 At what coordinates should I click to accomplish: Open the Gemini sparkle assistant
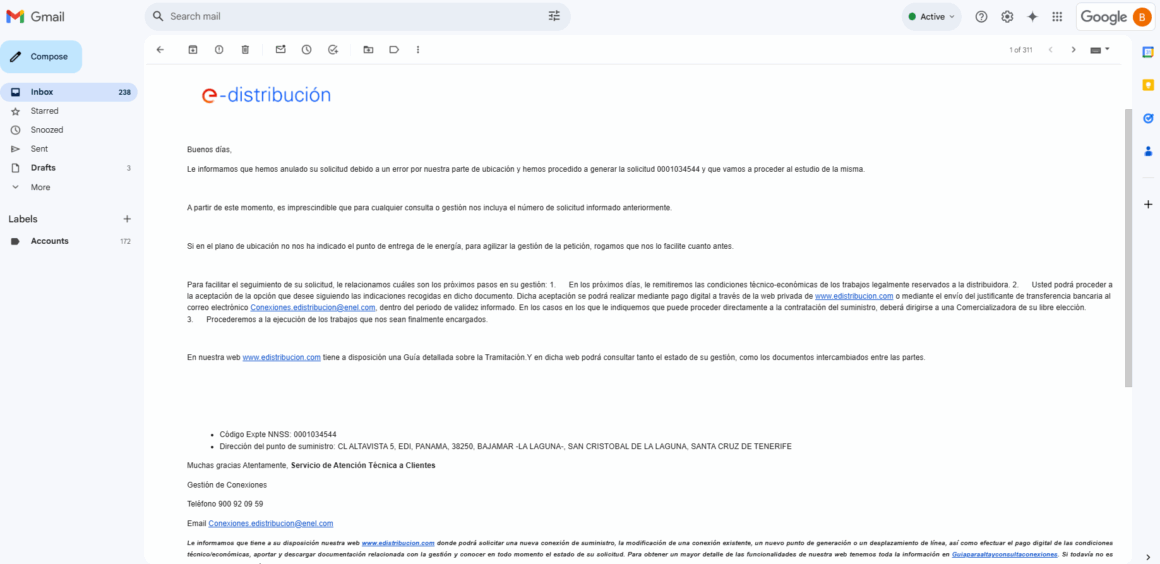1032,17
